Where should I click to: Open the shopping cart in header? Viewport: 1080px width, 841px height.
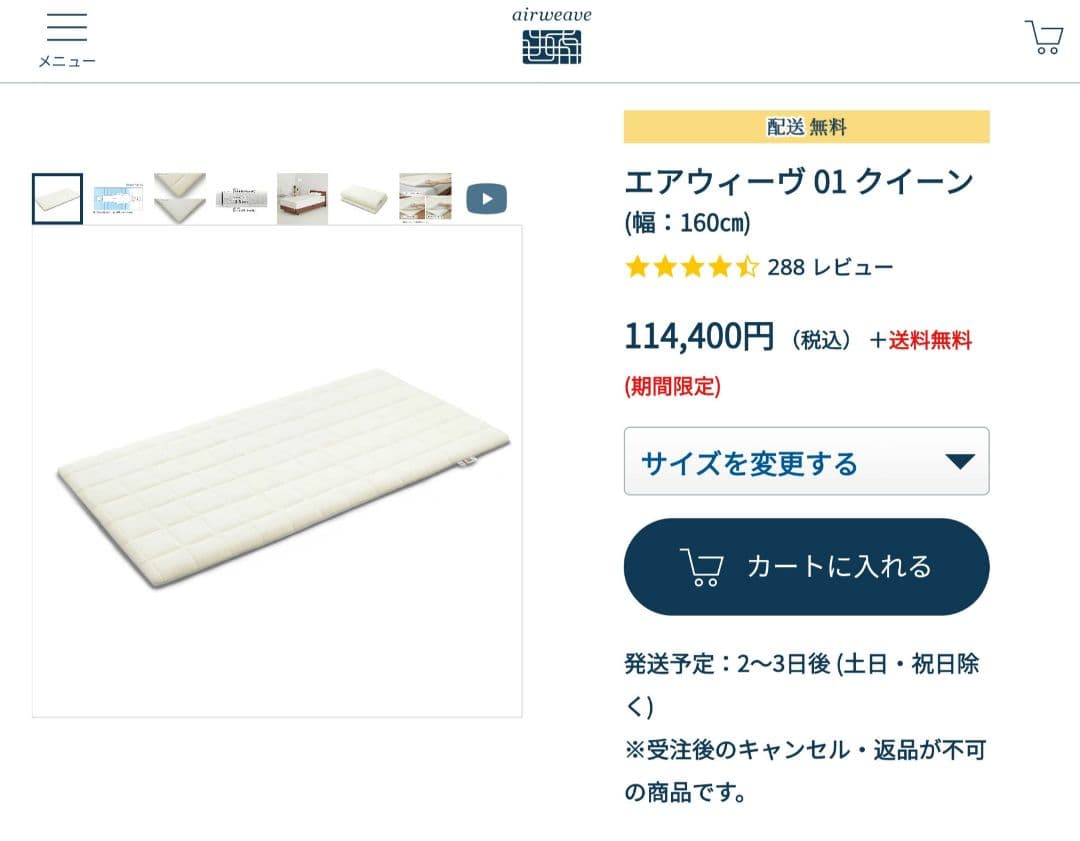[1044, 37]
